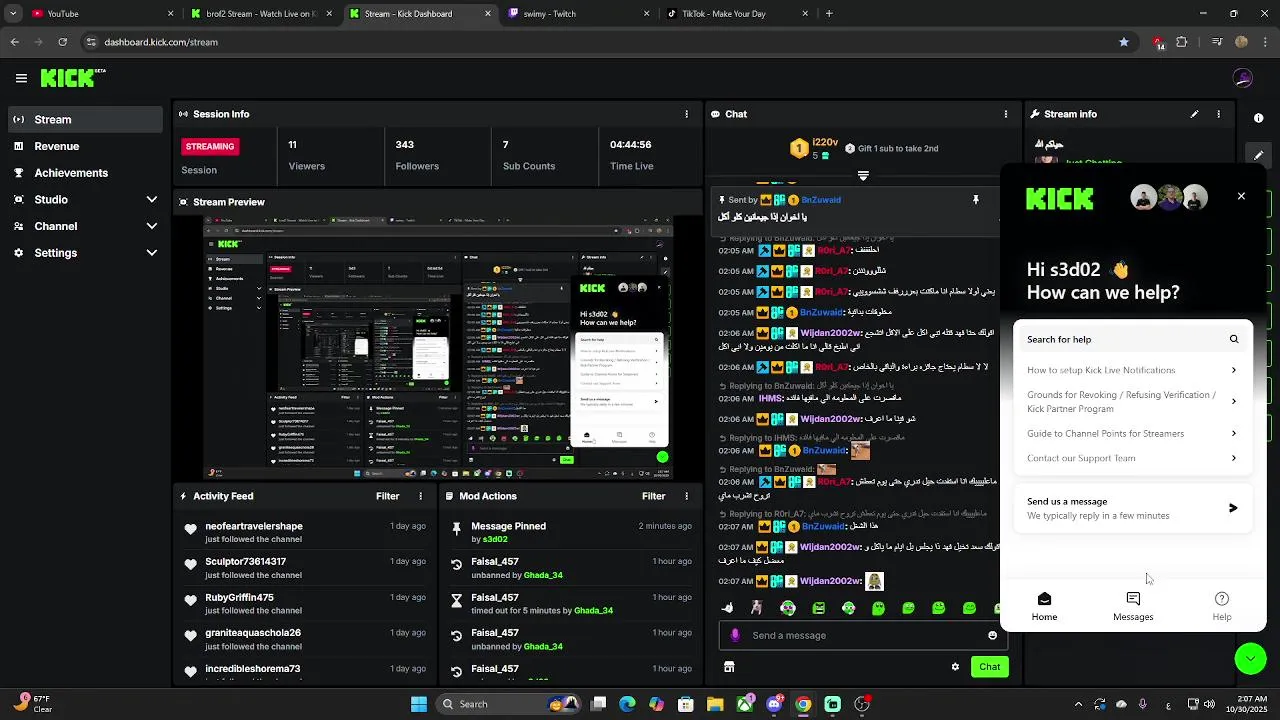This screenshot has width=1280, height=720.
Task: Open Stream info three-dot menu
Action: point(1218,114)
